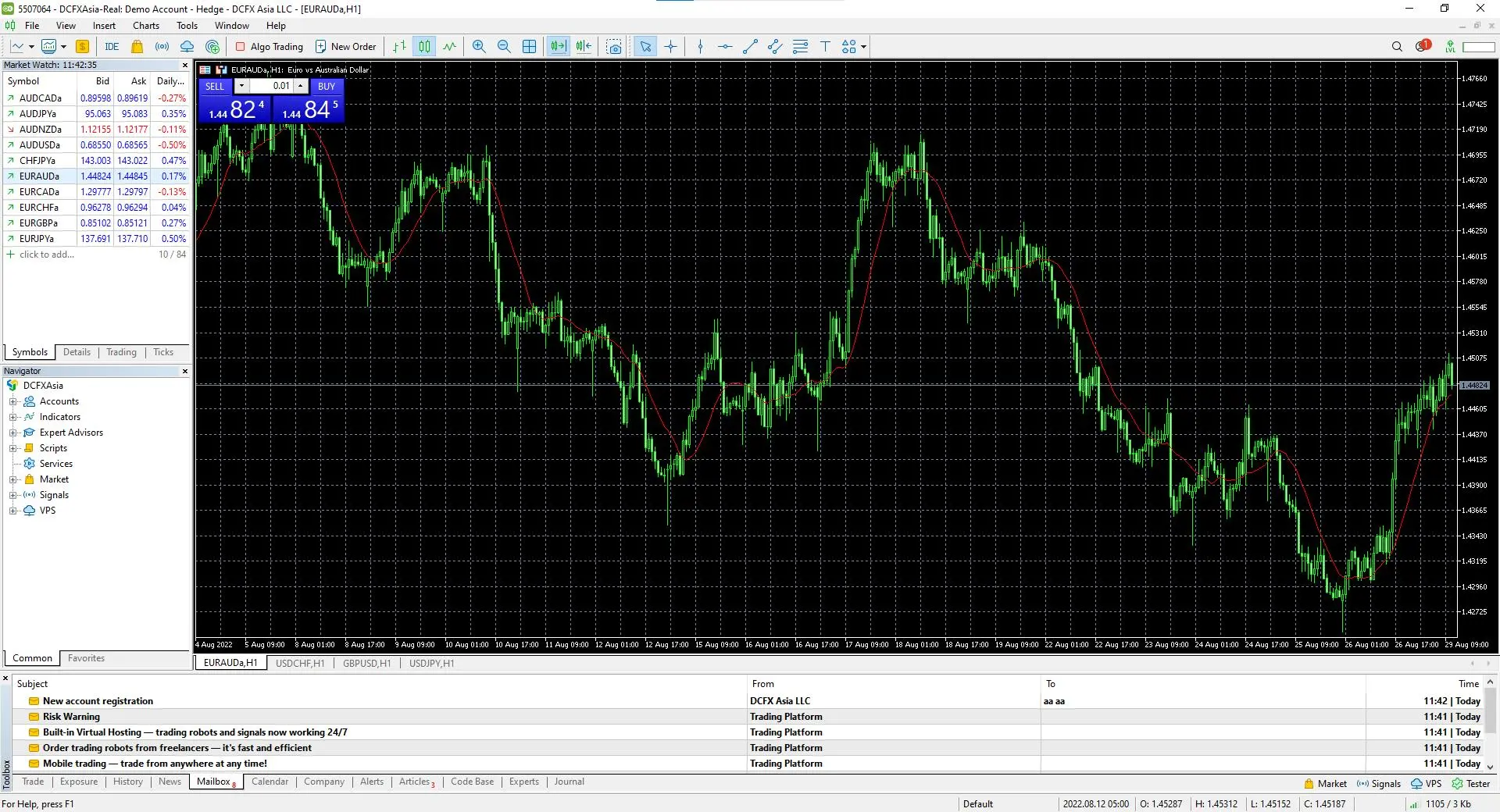Click the 'click to add...' symbol field
1500x812 pixels.
coord(47,255)
